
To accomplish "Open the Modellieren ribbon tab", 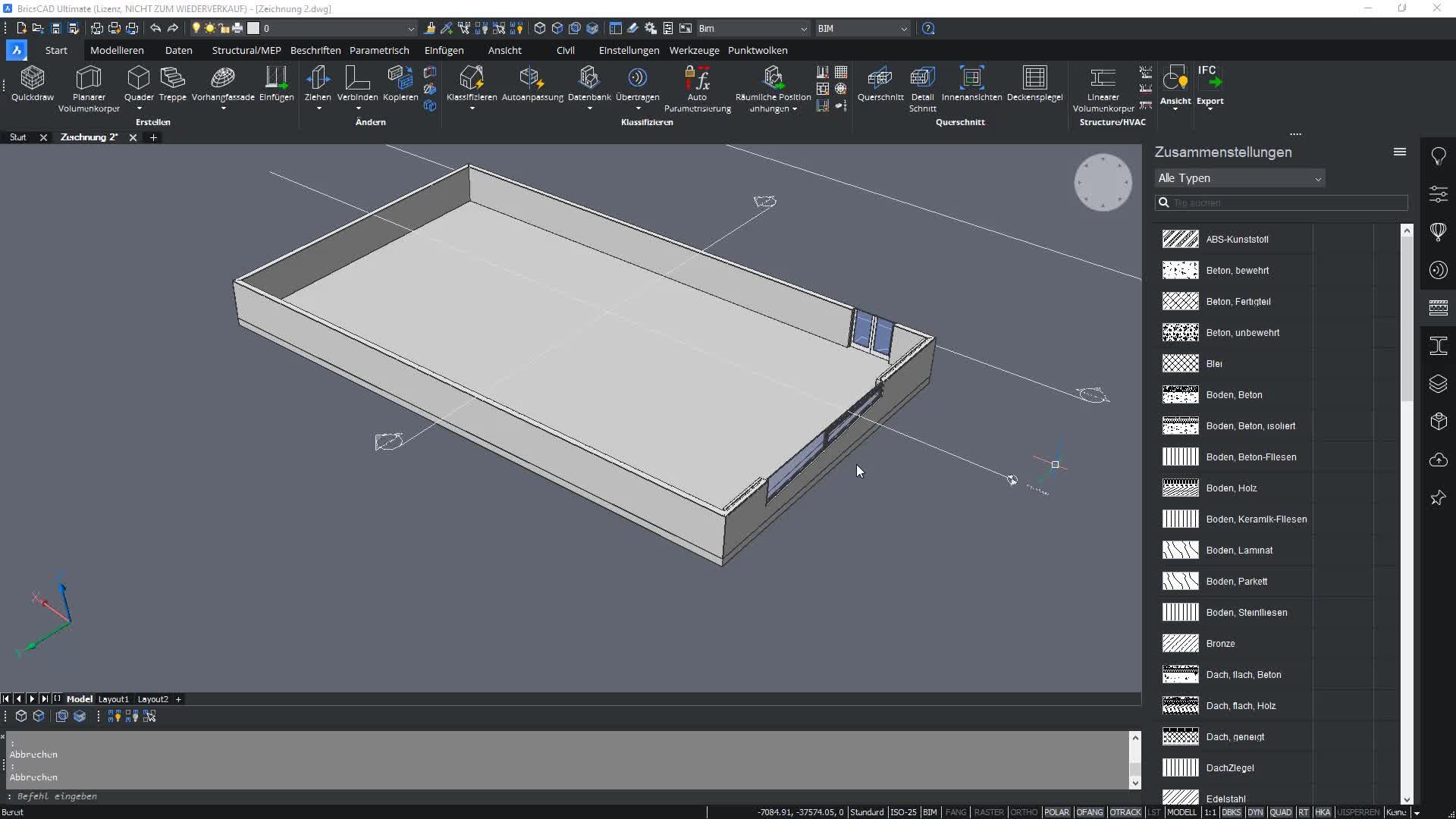I will point(117,50).
